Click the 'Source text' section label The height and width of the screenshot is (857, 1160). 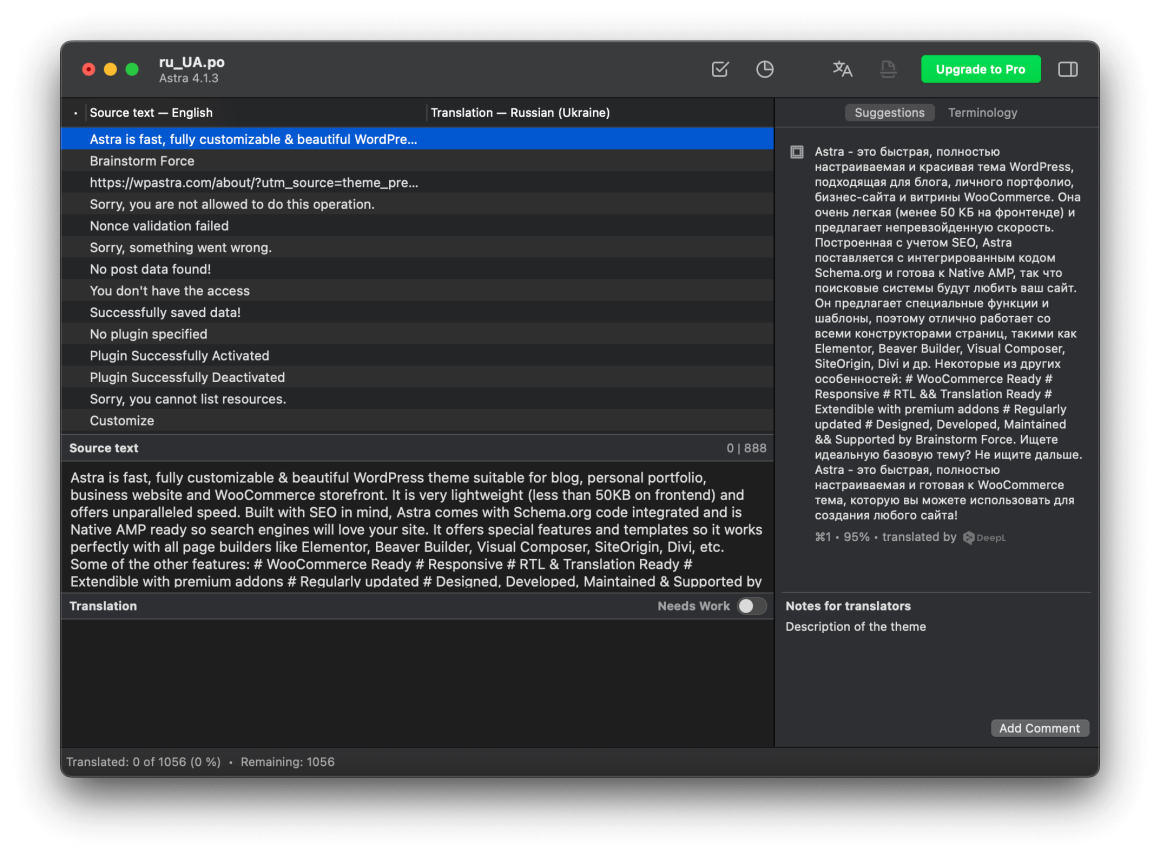tap(104, 448)
